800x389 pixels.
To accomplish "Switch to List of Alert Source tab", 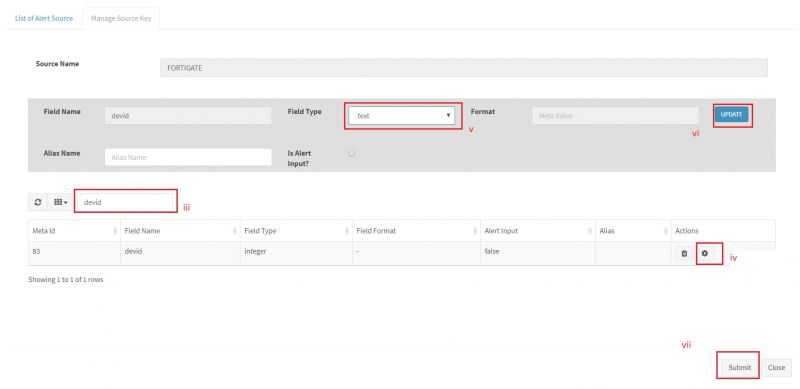I will [44, 18].
